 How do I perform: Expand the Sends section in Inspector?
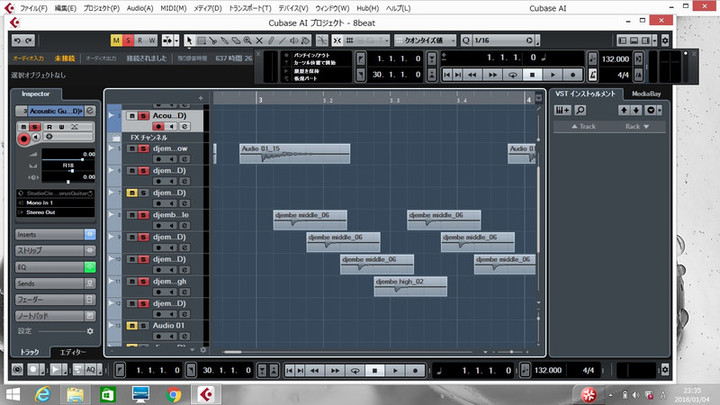tap(50, 283)
